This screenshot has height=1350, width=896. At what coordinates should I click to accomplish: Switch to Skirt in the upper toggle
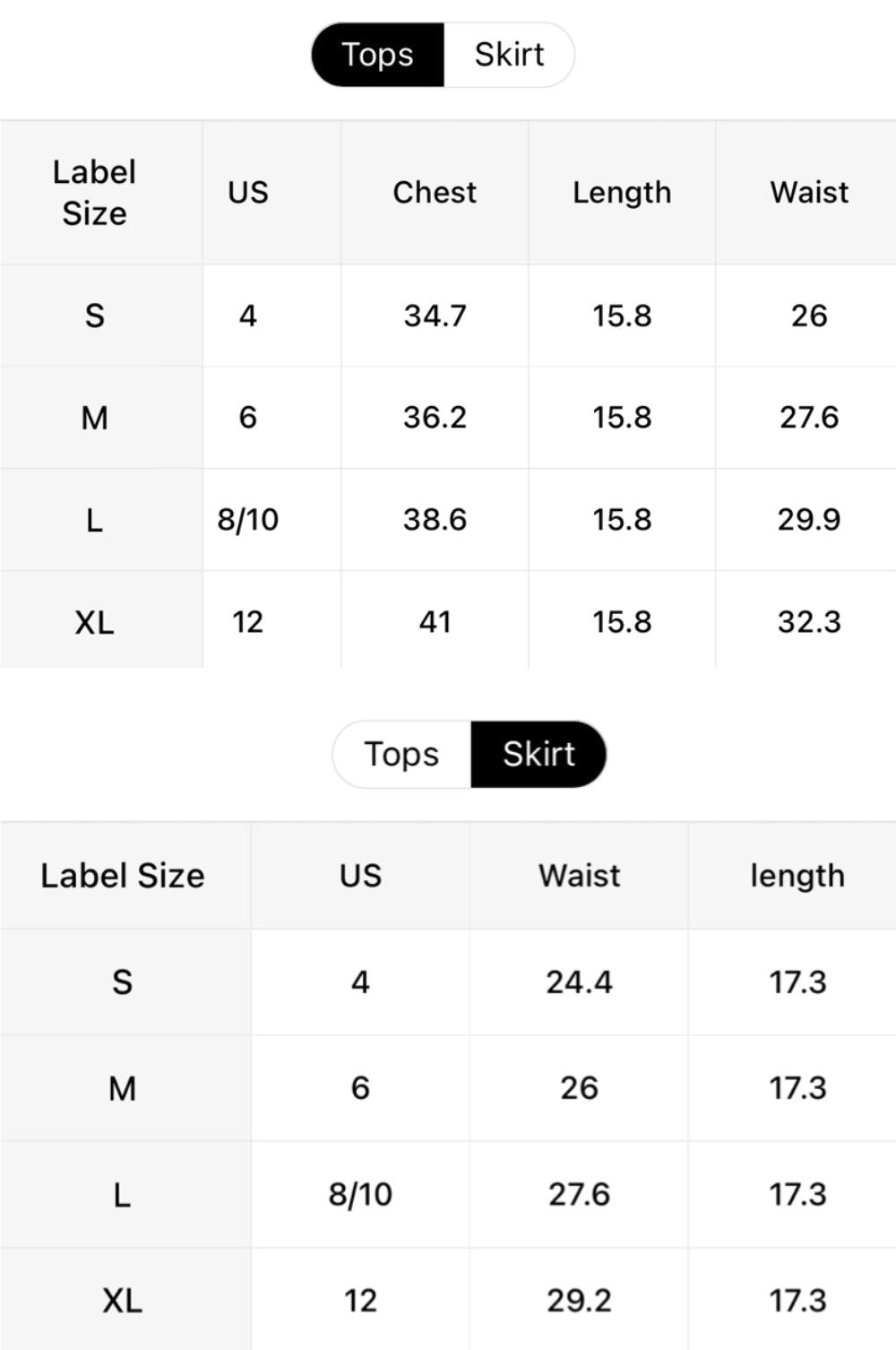pyautogui.click(x=509, y=55)
